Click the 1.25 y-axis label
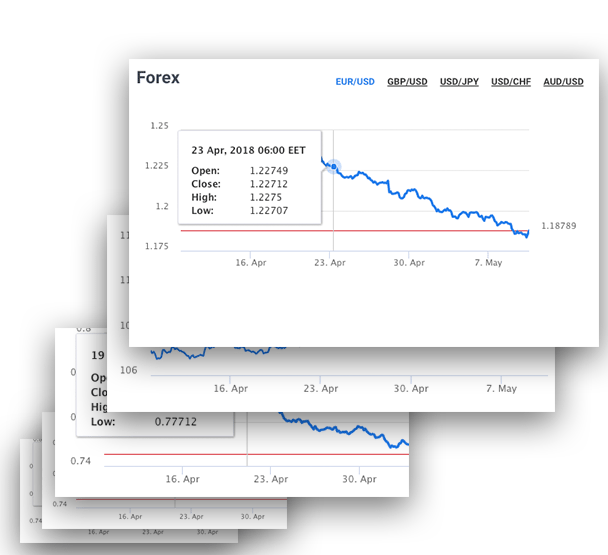 click(159, 126)
